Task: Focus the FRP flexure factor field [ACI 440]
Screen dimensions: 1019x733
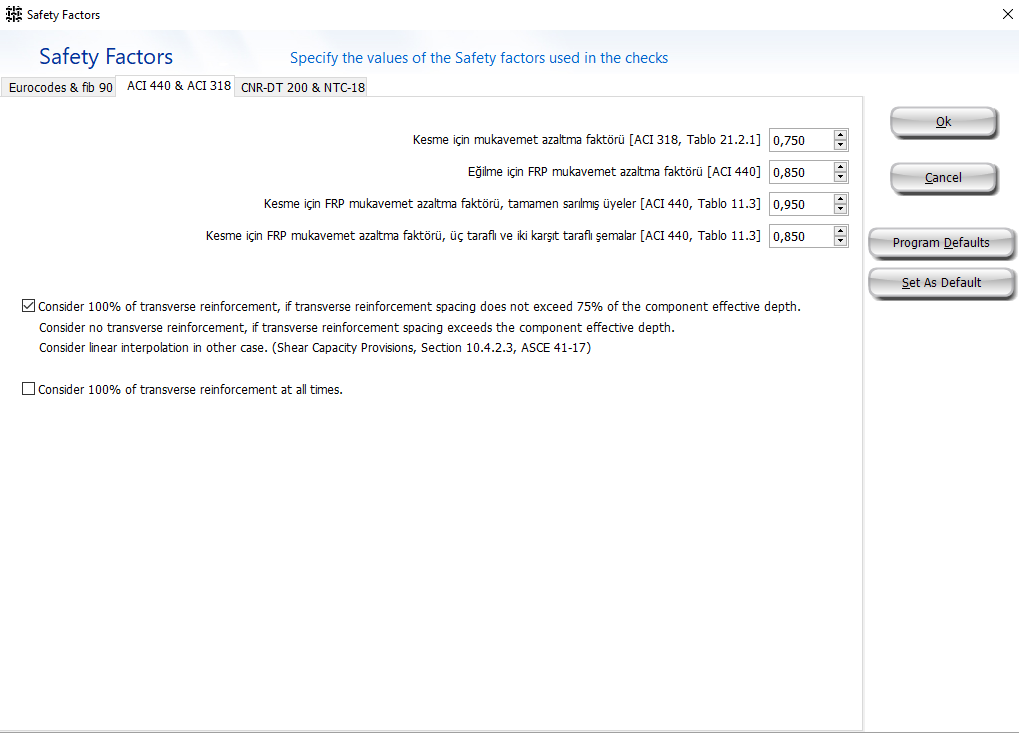Action: tap(801, 172)
